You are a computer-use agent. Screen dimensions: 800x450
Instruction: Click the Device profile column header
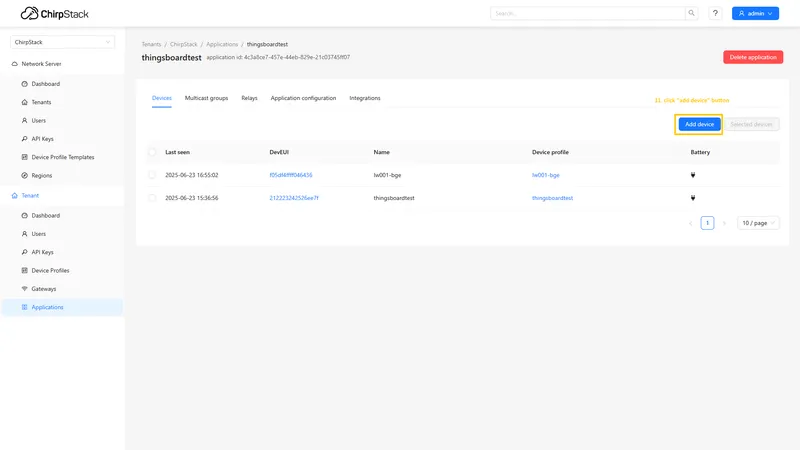(550, 152)
